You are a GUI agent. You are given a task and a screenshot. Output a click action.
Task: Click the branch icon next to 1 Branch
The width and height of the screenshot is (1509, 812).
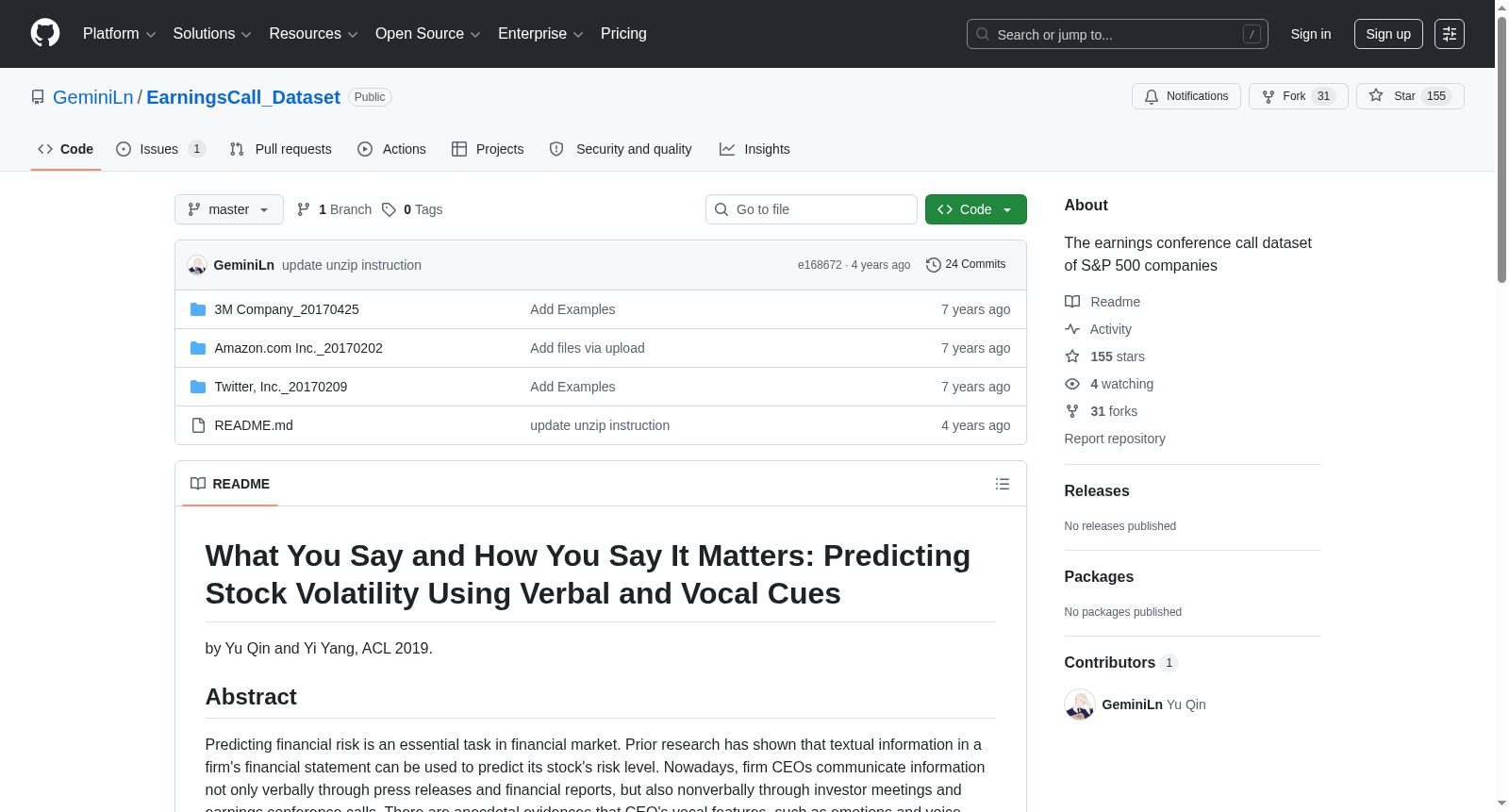pyautogui.click(x=304, y=209)
